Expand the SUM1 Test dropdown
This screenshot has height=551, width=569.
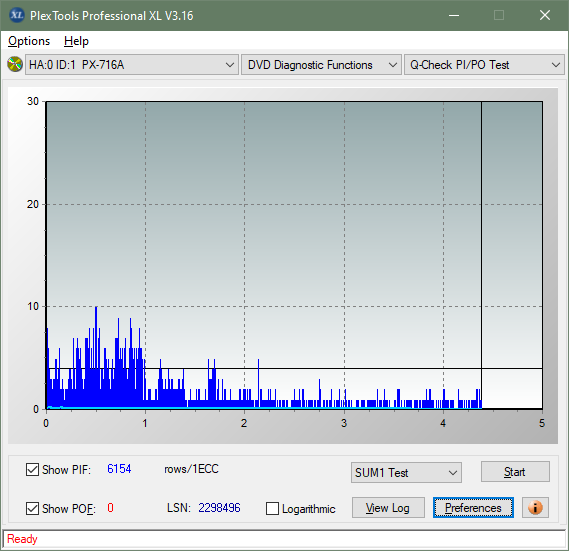click(406, 472)
